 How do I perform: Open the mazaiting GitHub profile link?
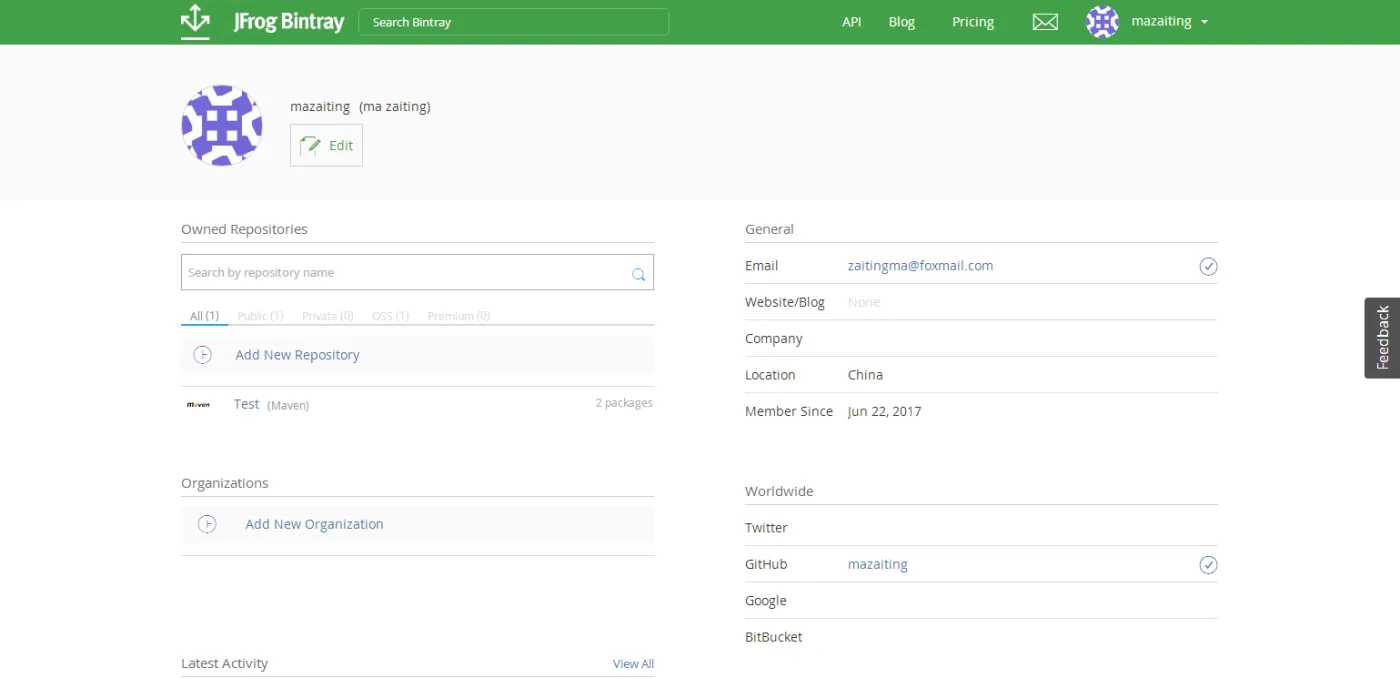pos(877,564)
